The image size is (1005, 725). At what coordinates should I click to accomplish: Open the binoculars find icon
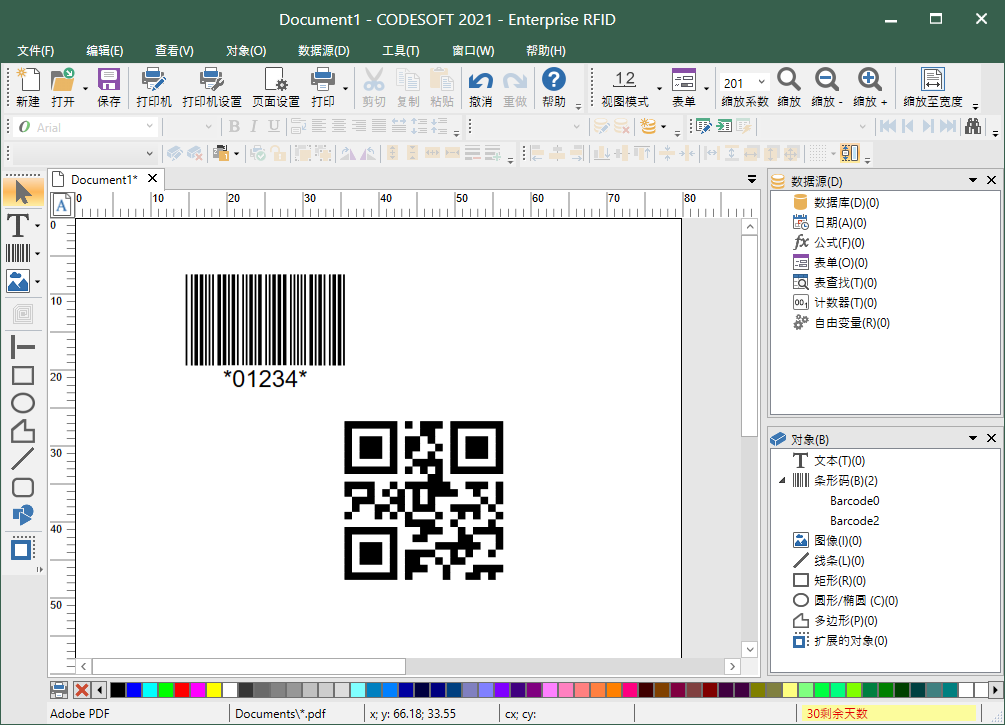pos(973,126)
